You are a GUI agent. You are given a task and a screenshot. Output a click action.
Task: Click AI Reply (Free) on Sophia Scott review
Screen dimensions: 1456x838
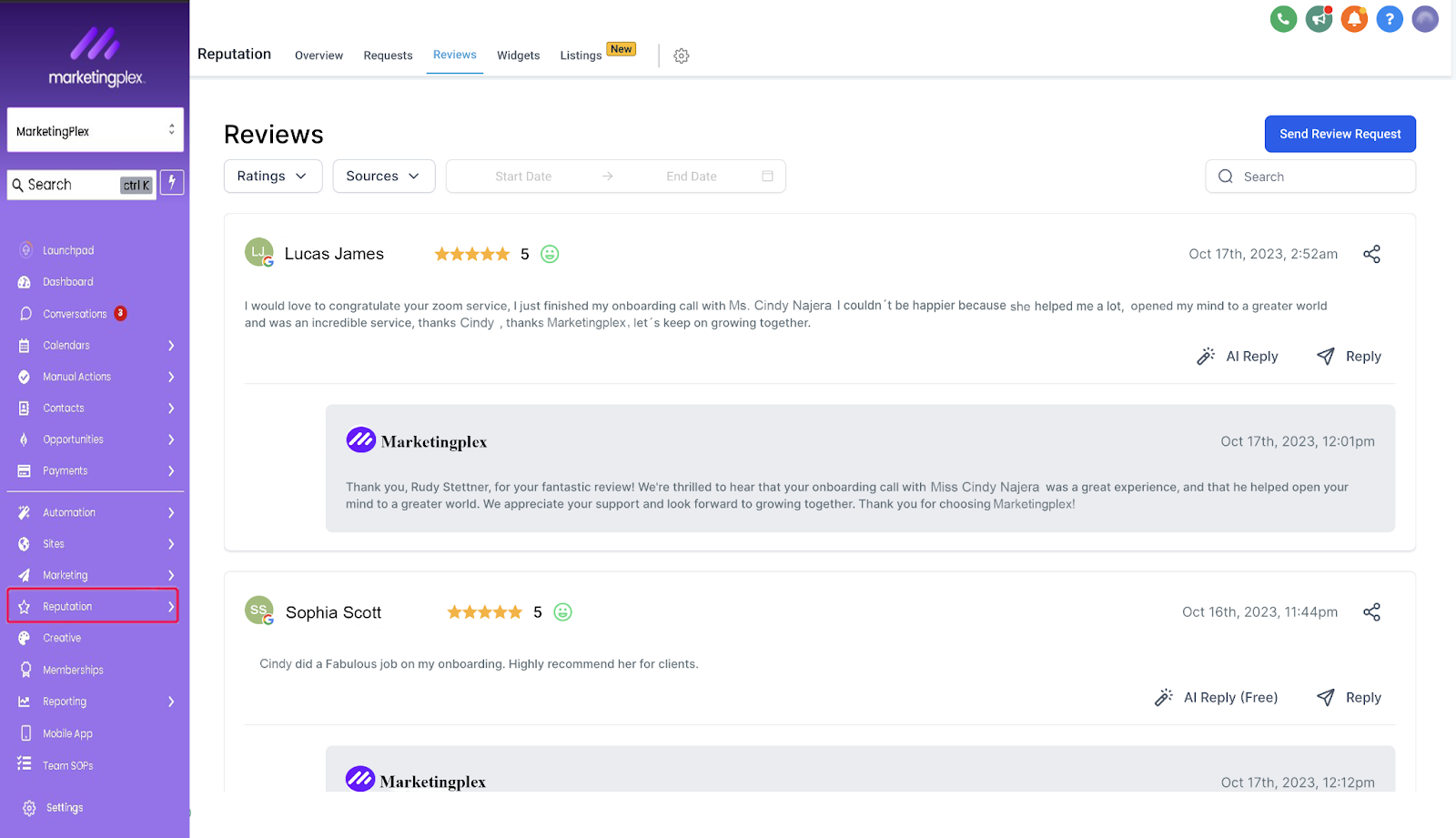click(x=1216, y=698)
